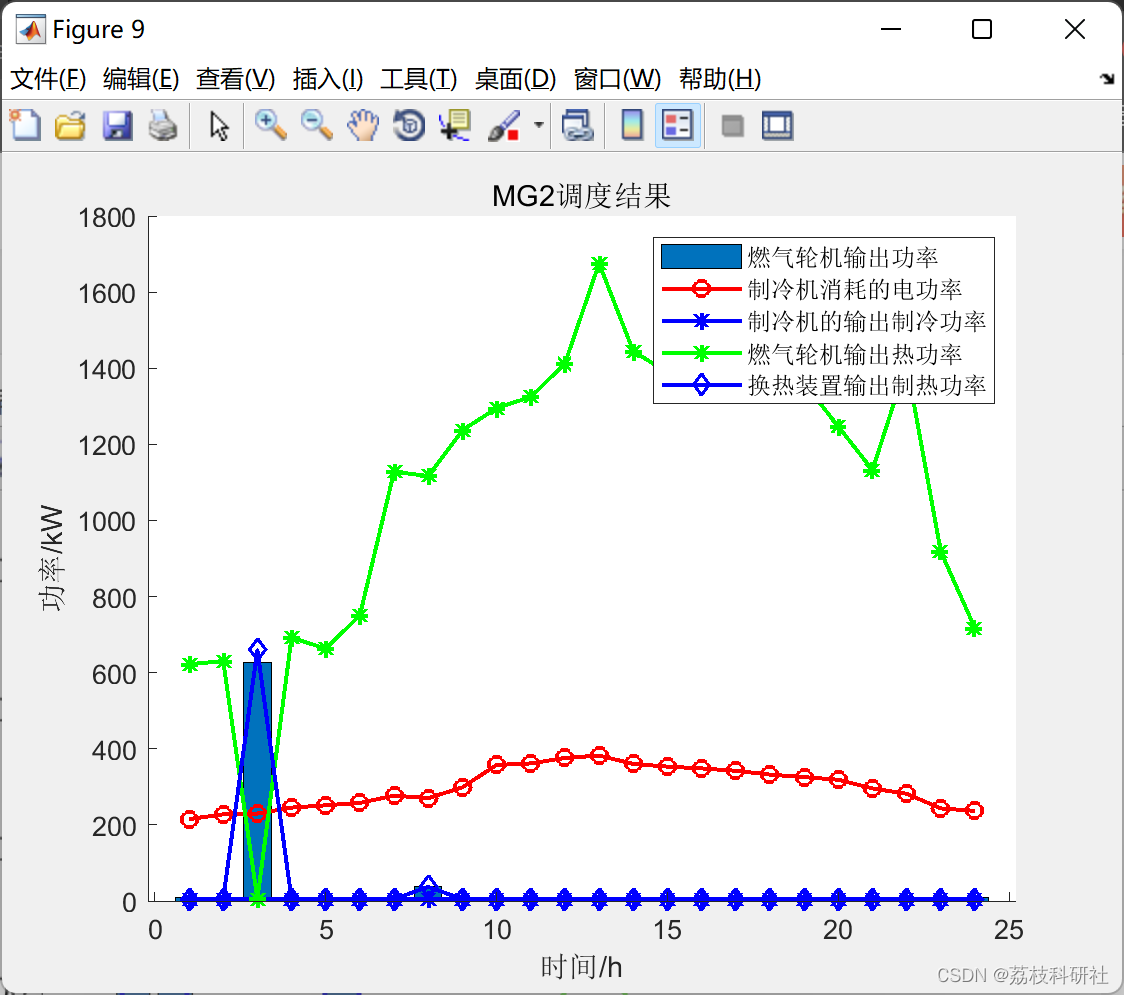This screenshot has width=1124, height=995.
Task: Click the New Figure toolbar icon
Action: click(x=25, y=125)
